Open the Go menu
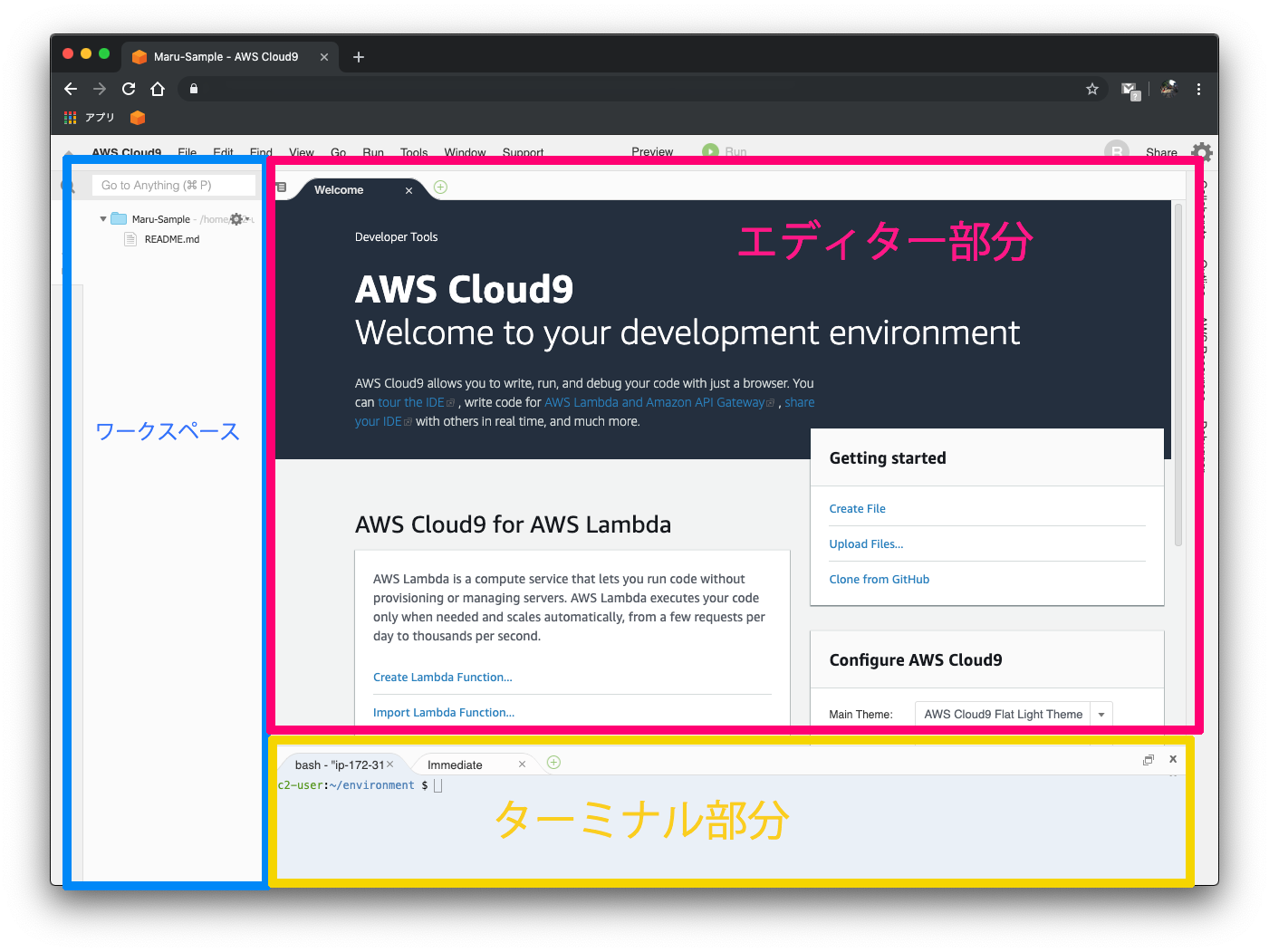Image resolution: width=1269 pixels, height=952 pixels. coord(338,152)
